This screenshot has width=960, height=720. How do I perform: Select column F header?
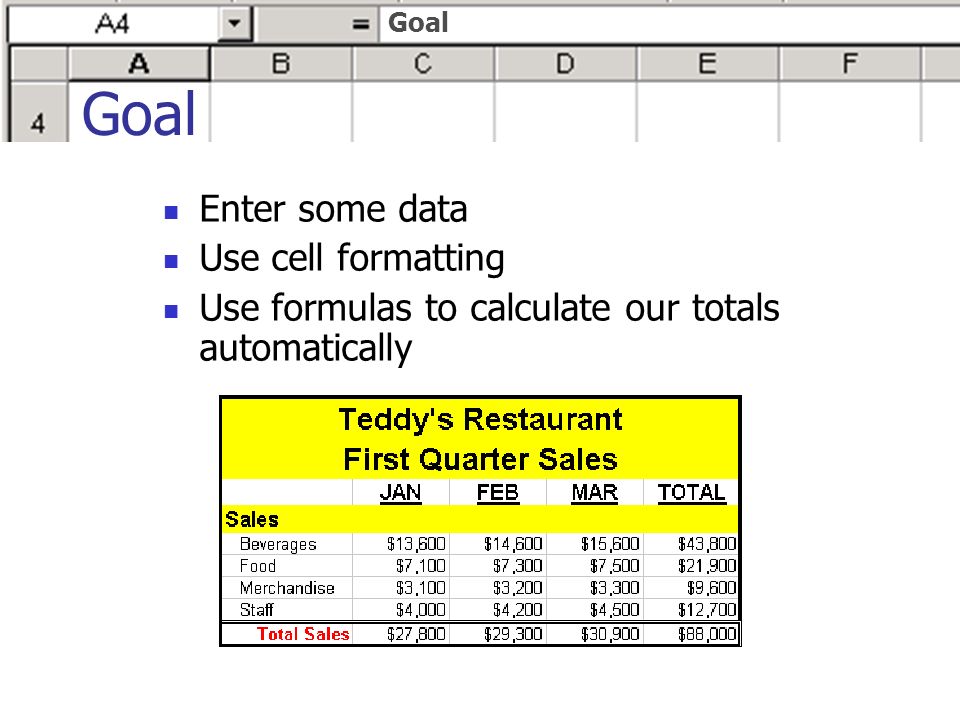pos(849,64)
